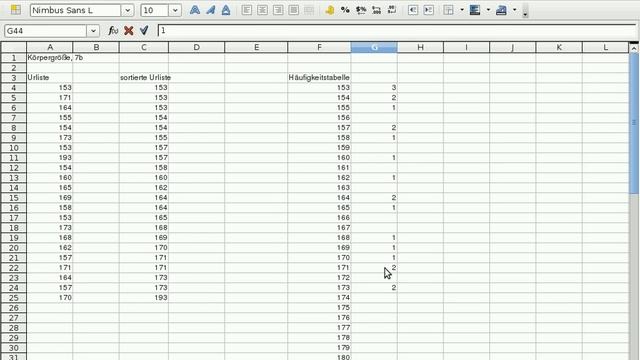Click into the formula input line
The height and width of the screenshot is (360, 640).
click(397, 31)
